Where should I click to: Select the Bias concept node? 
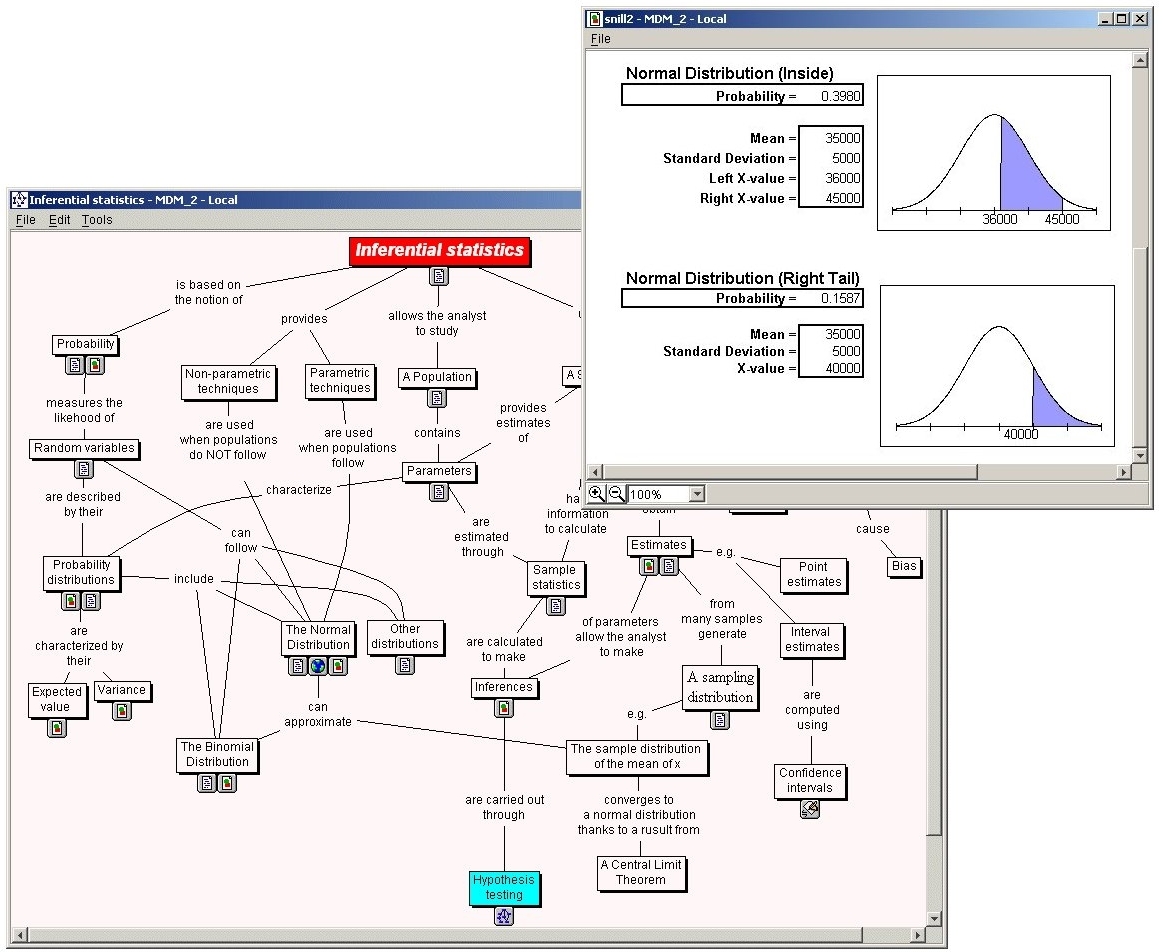pyautogui.click(x=903, y=566)
